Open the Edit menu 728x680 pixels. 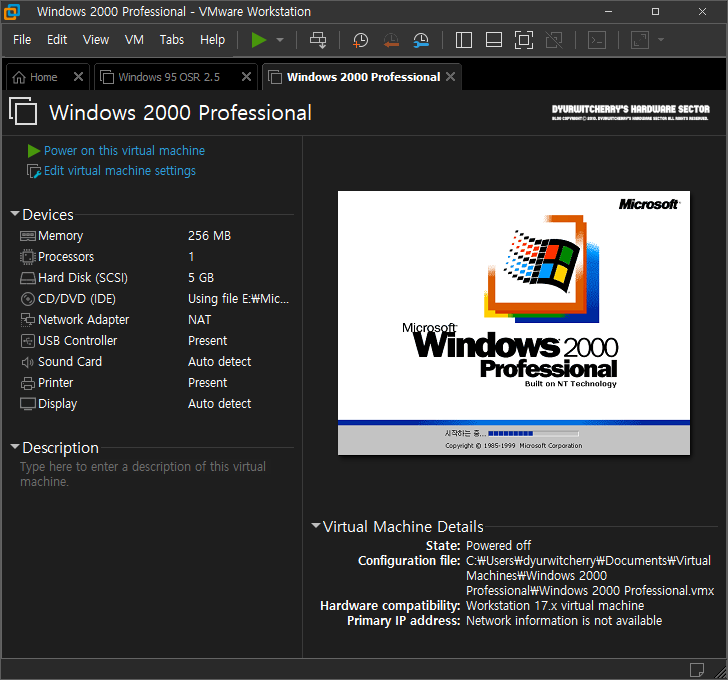pos(57,40)
